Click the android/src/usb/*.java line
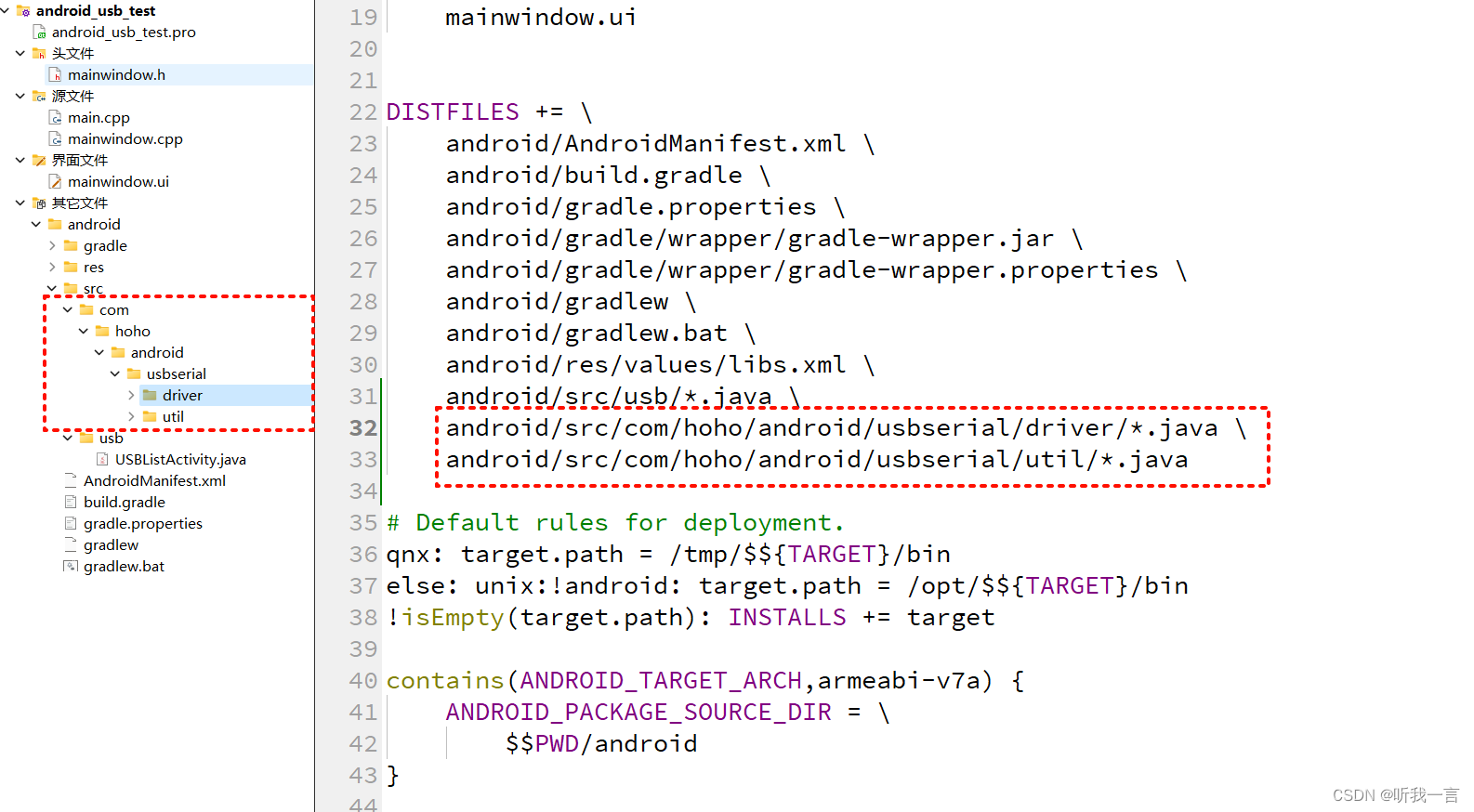The image size is (1474, 812). pyautogui.click(x=623, y=396)
